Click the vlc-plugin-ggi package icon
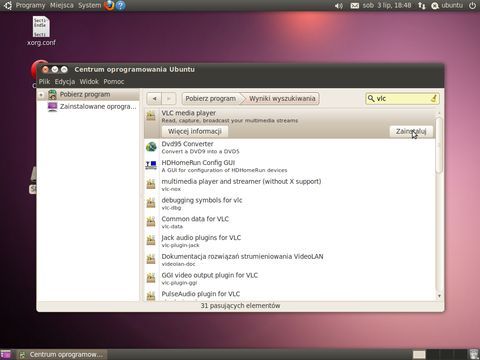The width and height of the screenshot is (480, 360). (151, 277)
